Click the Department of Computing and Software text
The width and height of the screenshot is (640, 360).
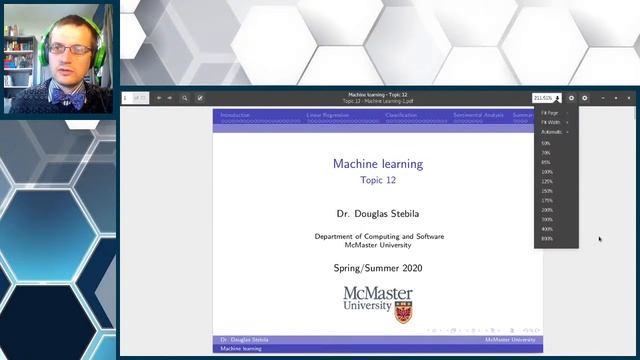[x=379, y=236]
